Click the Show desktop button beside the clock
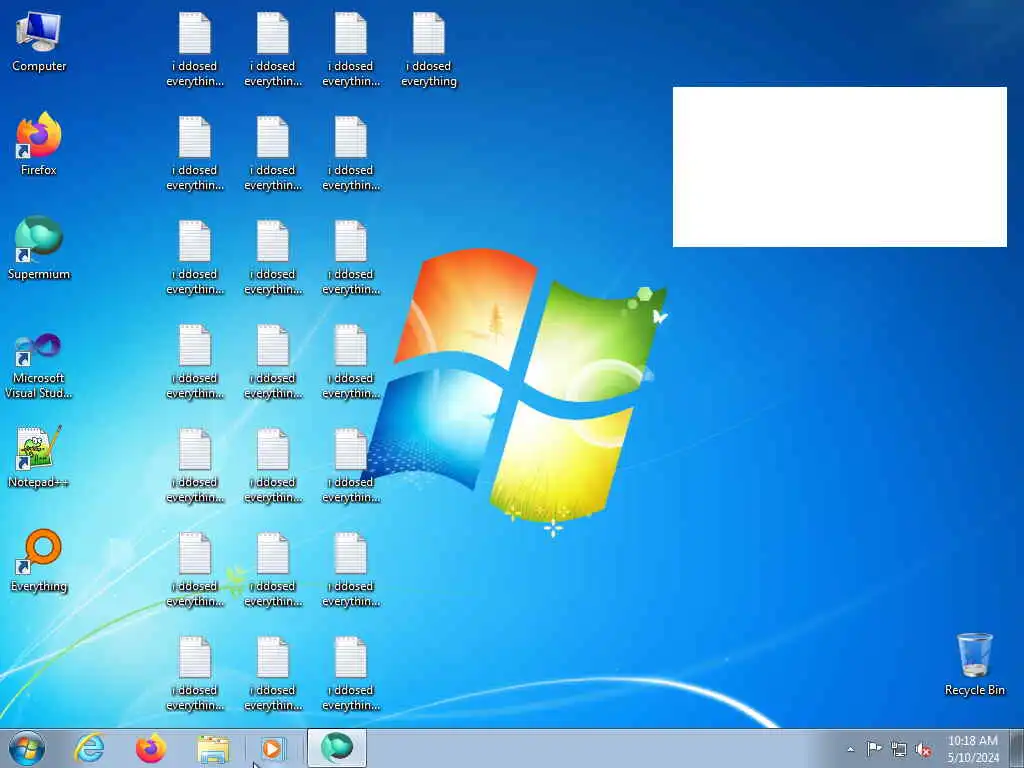 (1017, 748)
